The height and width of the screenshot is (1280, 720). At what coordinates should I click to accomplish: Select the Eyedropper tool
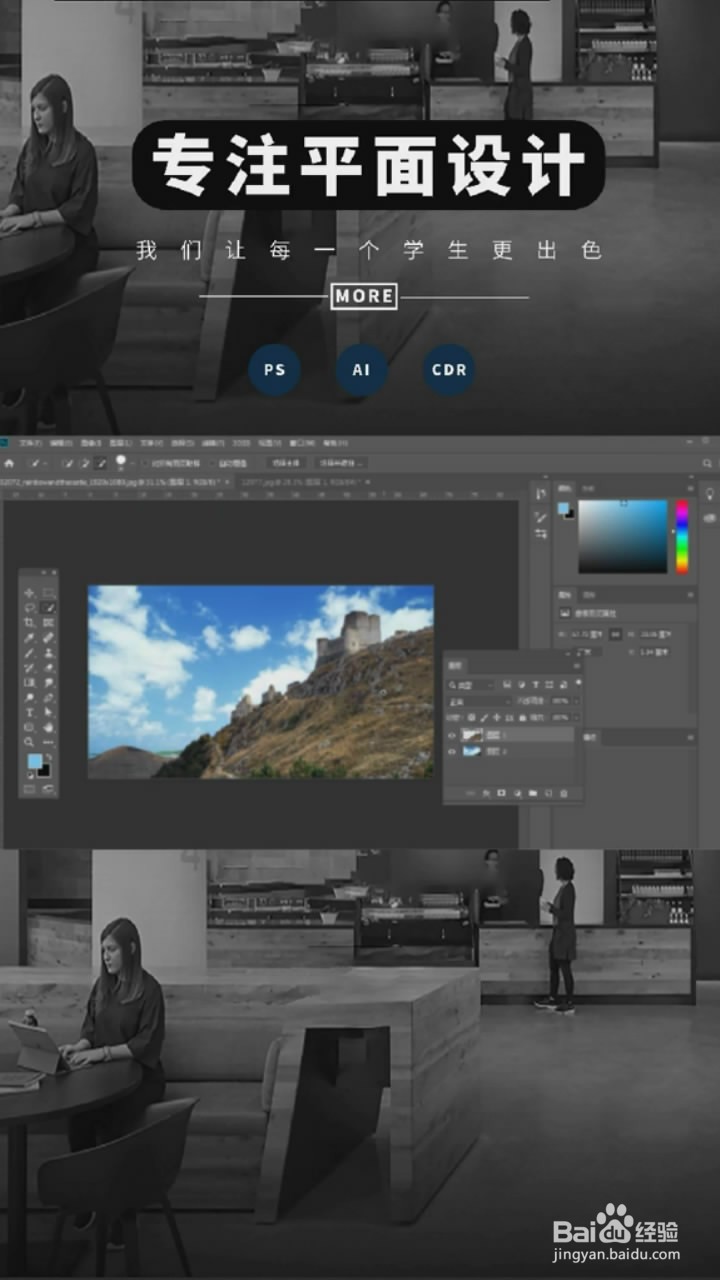point(29,638)
